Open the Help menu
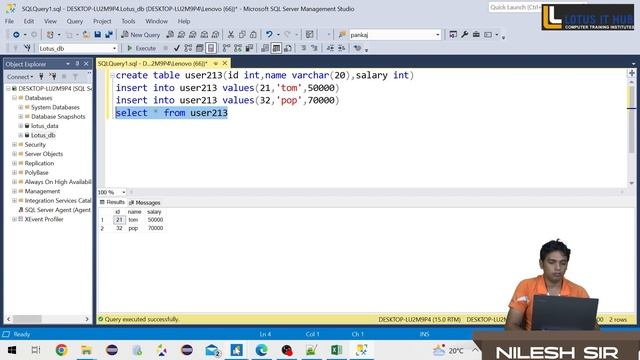This screenshot has height=360, width=640. pos(184,21)
